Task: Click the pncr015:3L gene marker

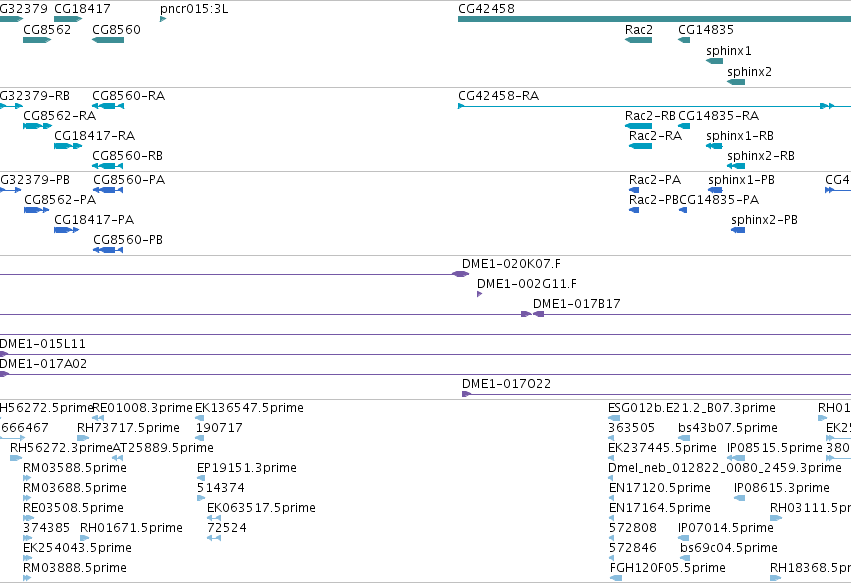Action: [x=163, y=19]
